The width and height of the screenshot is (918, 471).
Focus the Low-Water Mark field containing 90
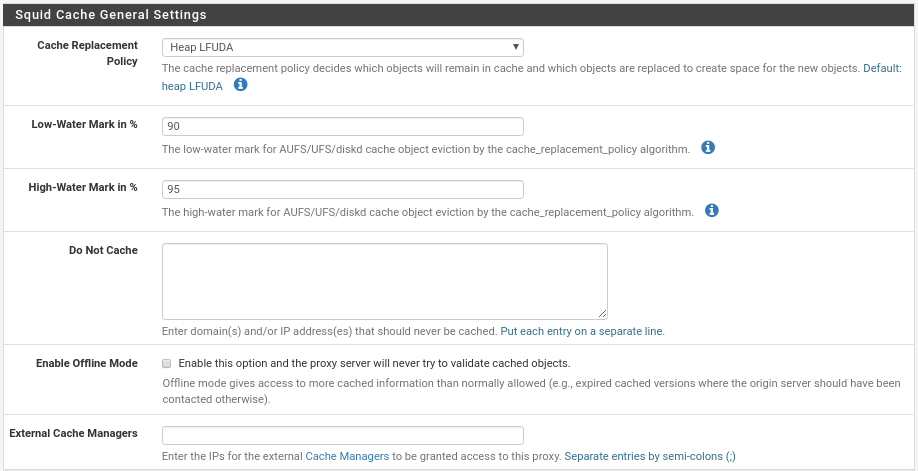(342, 127)
